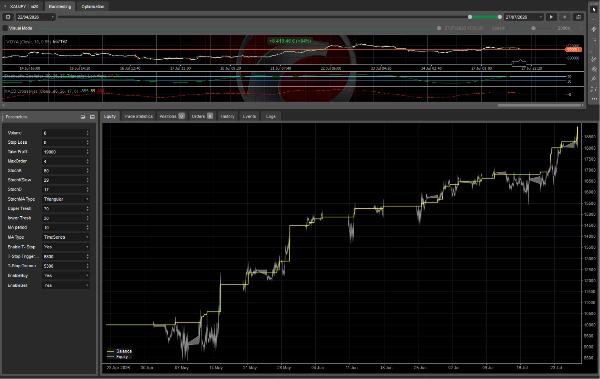
Task: Adjust the Speed slider handle
Action: 533,28
